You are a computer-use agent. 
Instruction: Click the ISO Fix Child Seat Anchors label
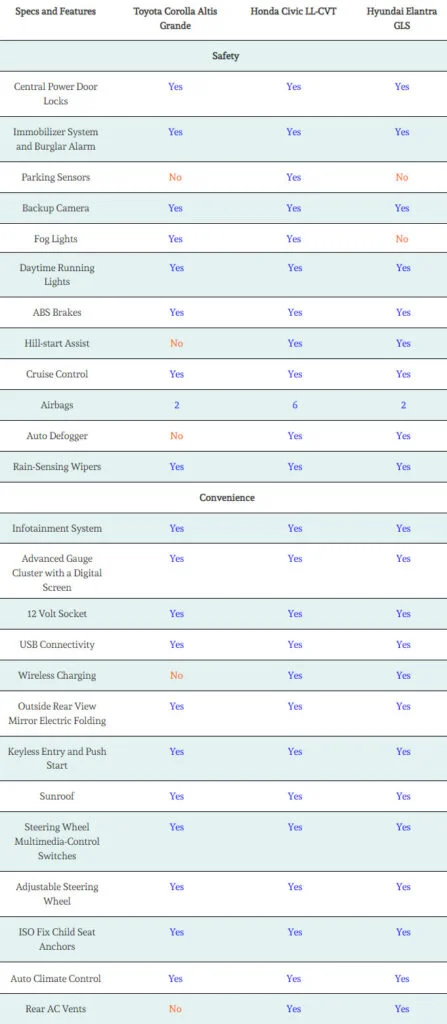pos(56,939)
